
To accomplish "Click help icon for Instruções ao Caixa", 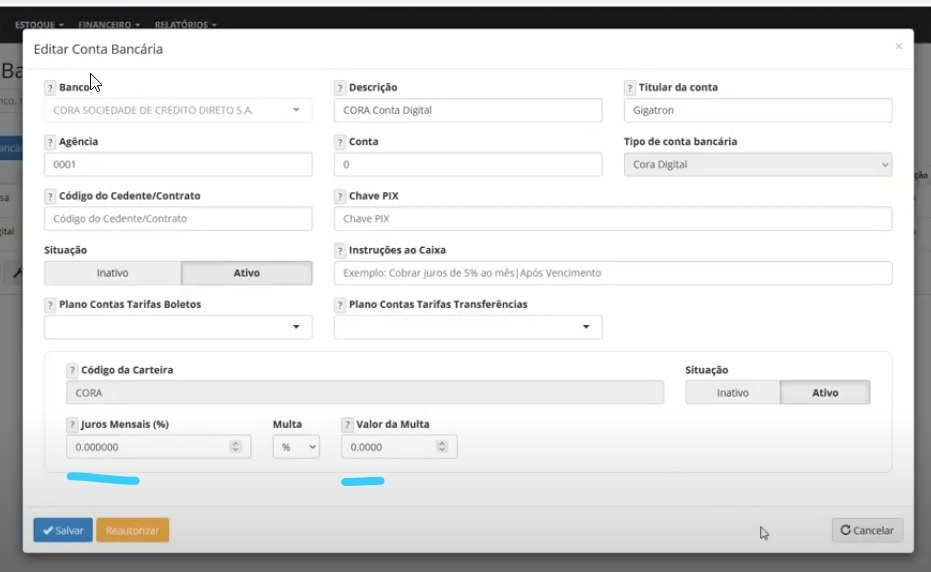I will tap(340, 250).
